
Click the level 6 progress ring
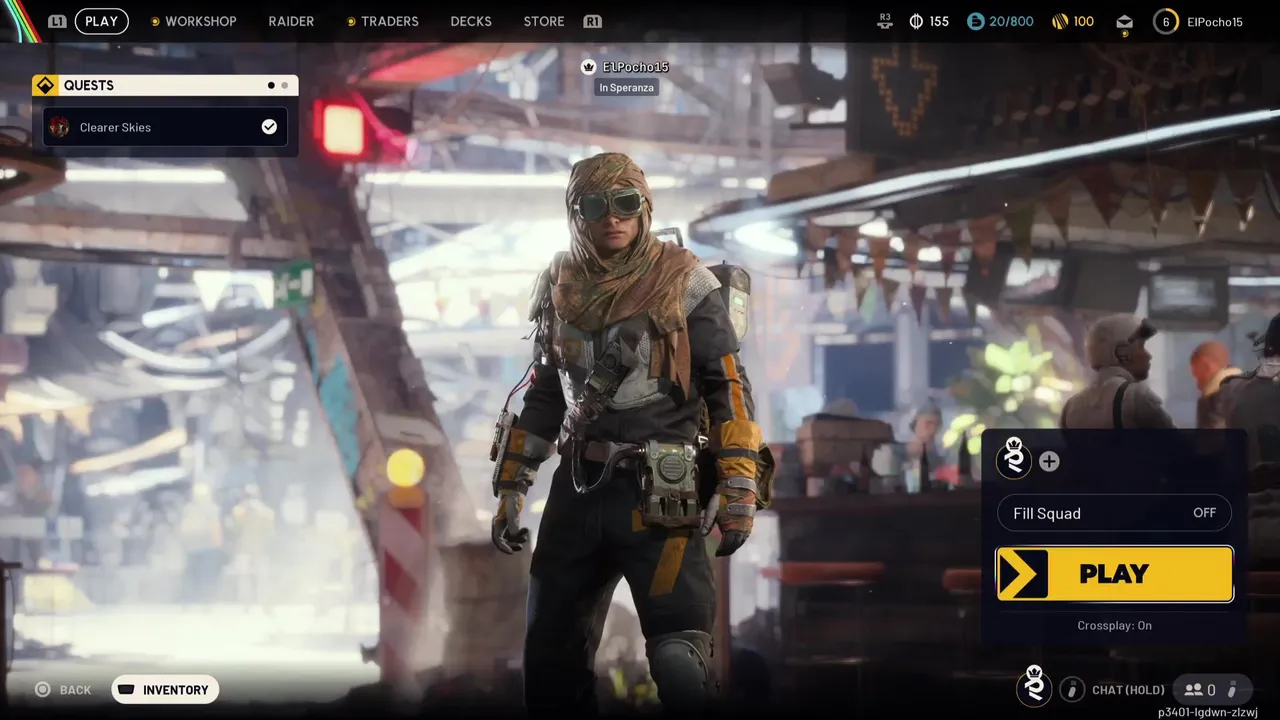pos(1166,21)
